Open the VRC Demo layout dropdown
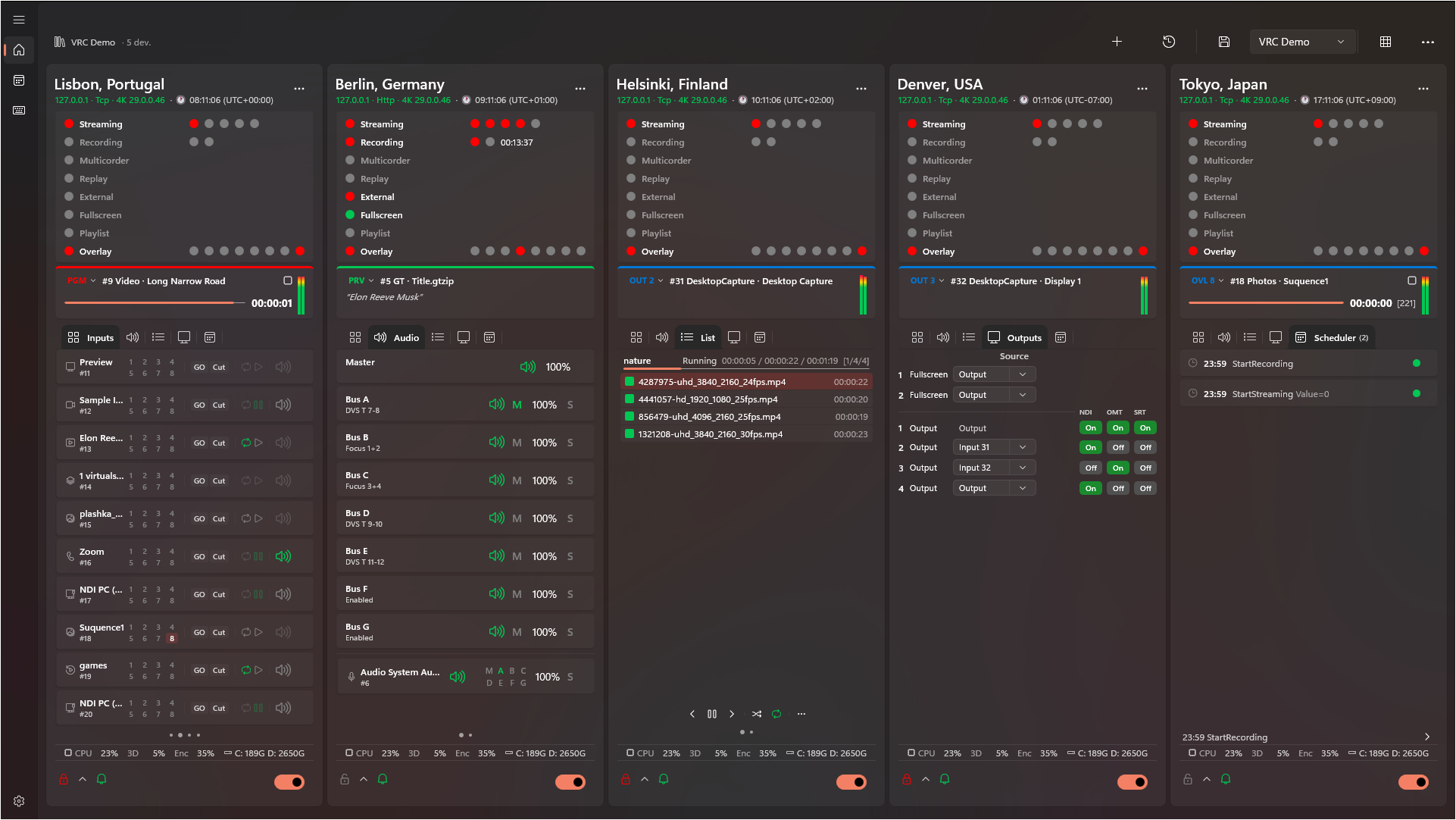The height and width of the screenshot is (820, 1456). click(1301, 42)
